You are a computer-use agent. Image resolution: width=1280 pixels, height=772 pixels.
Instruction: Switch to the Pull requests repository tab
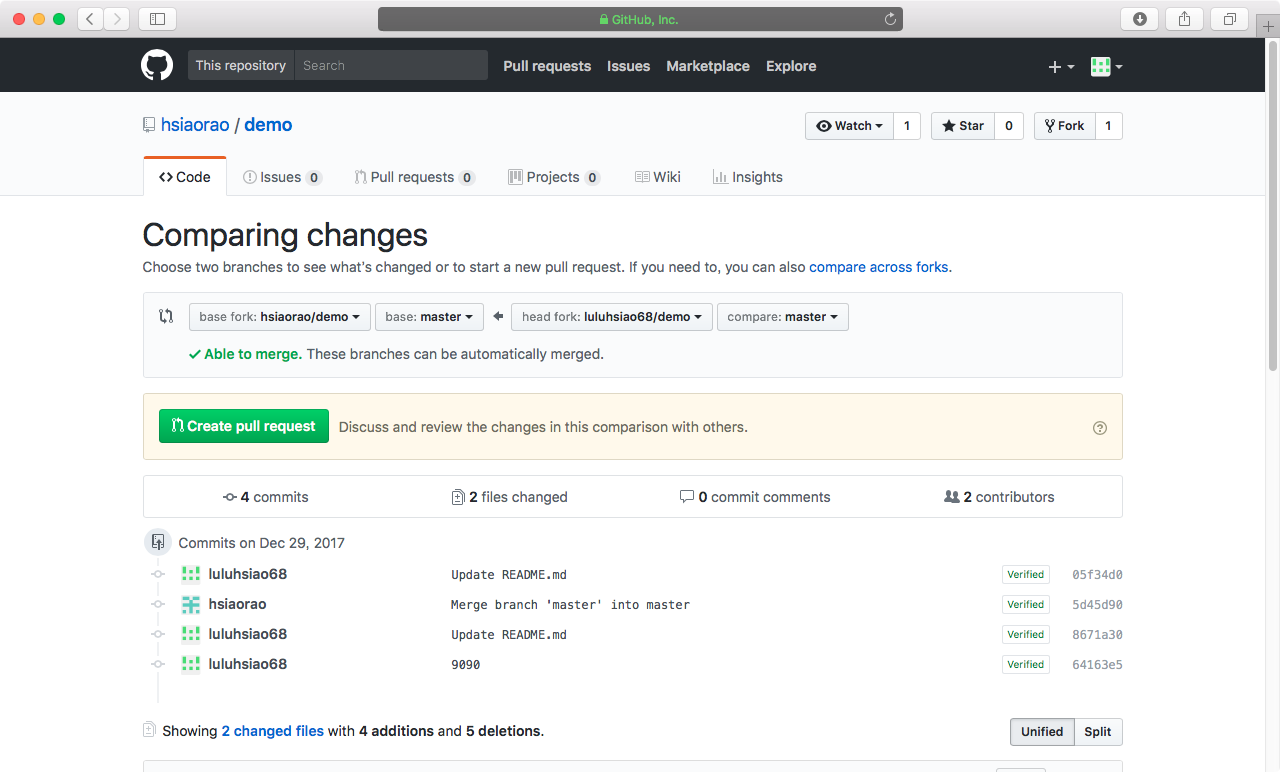[415, 177]
